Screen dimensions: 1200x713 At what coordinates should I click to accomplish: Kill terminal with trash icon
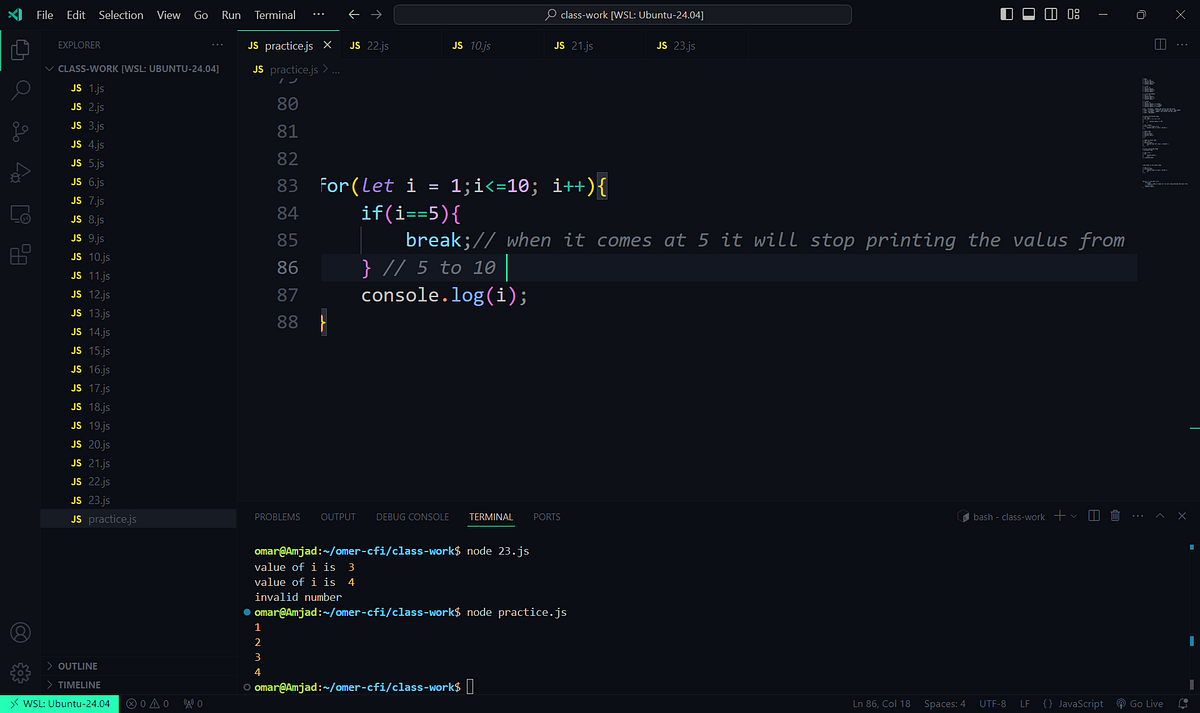click(x=1115, y=516)
